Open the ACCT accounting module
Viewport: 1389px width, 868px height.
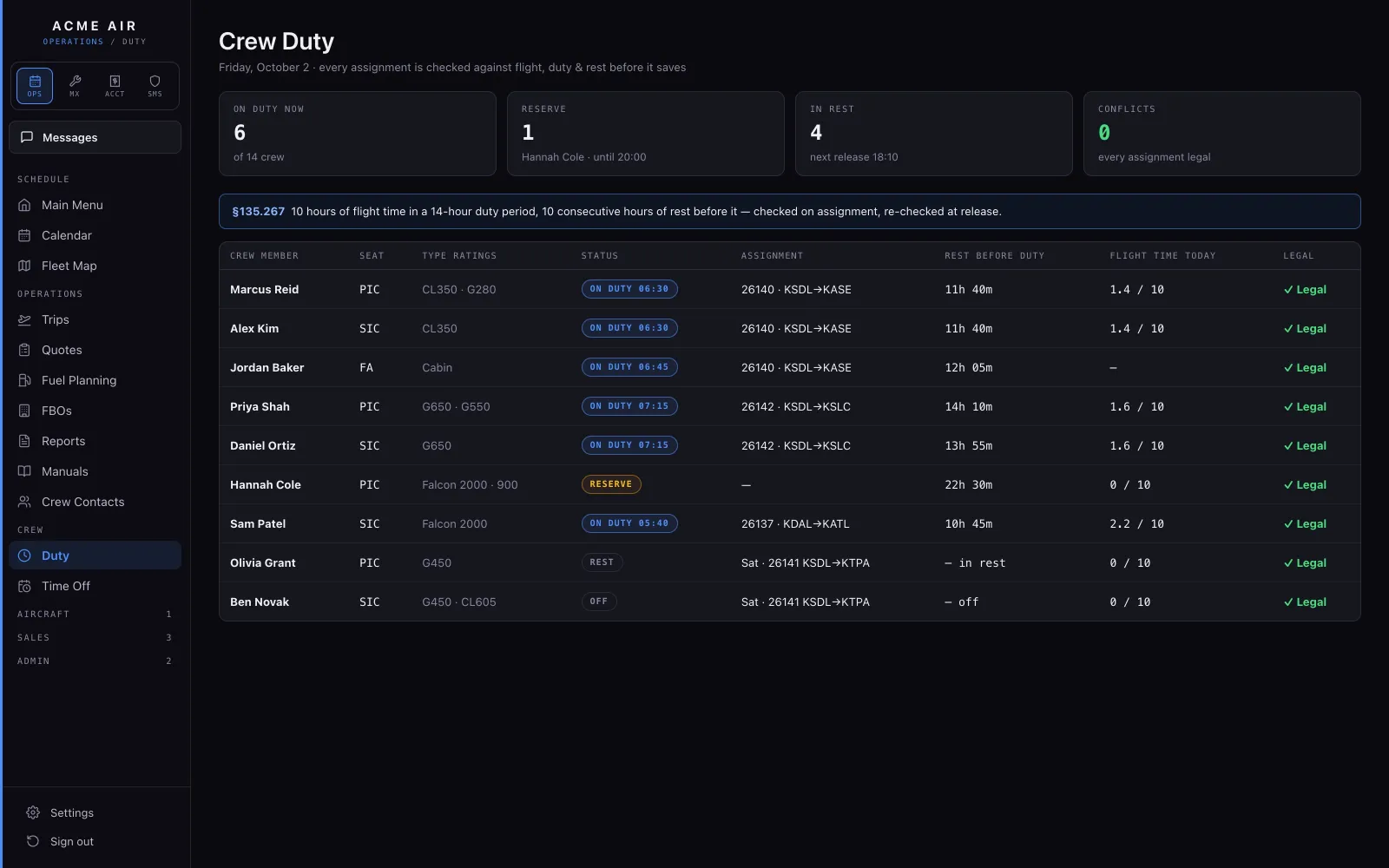pyautogui.click(x=115, y=86)
